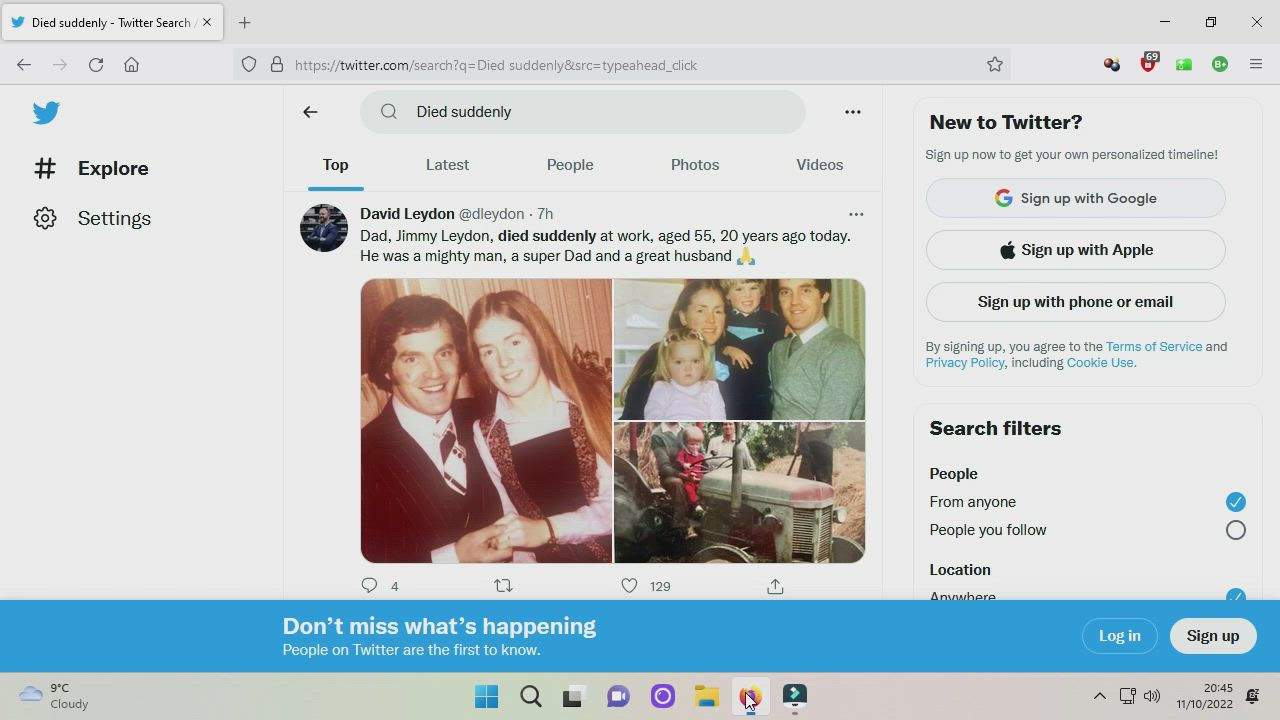Open the Settings gear in sidebar
This screenshot has width=1280, height=720.
point(45,218)
